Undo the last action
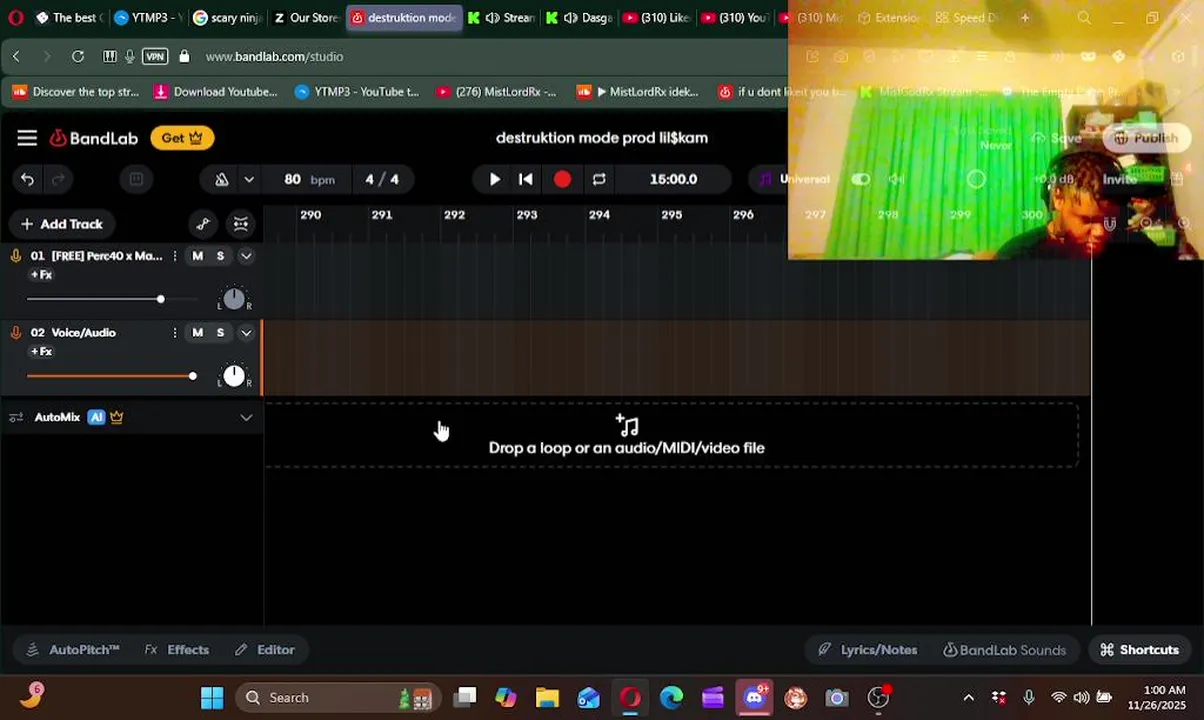 tap(27, 180)
